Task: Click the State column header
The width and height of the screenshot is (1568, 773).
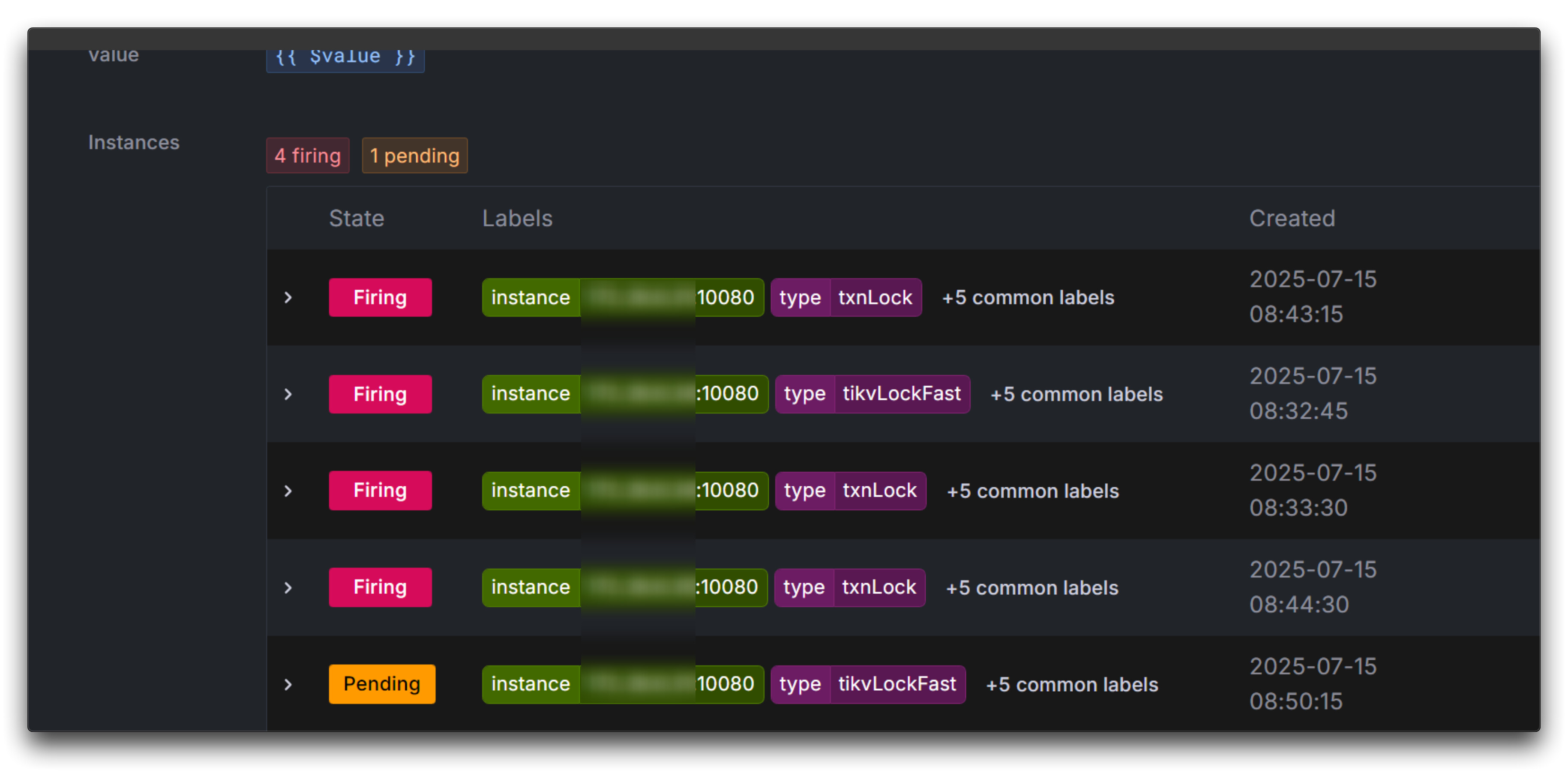Action: point(357,219)
